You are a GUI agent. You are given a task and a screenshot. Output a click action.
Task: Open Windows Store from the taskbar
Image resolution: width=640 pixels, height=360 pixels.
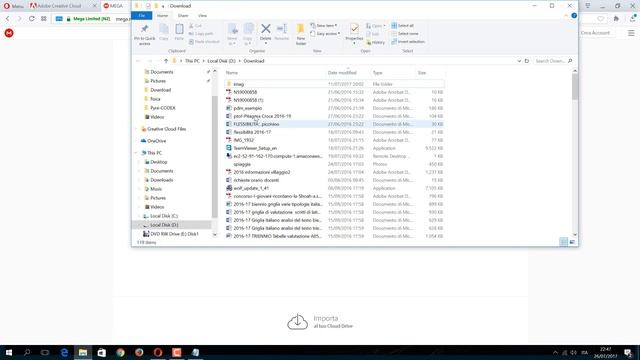102,352
